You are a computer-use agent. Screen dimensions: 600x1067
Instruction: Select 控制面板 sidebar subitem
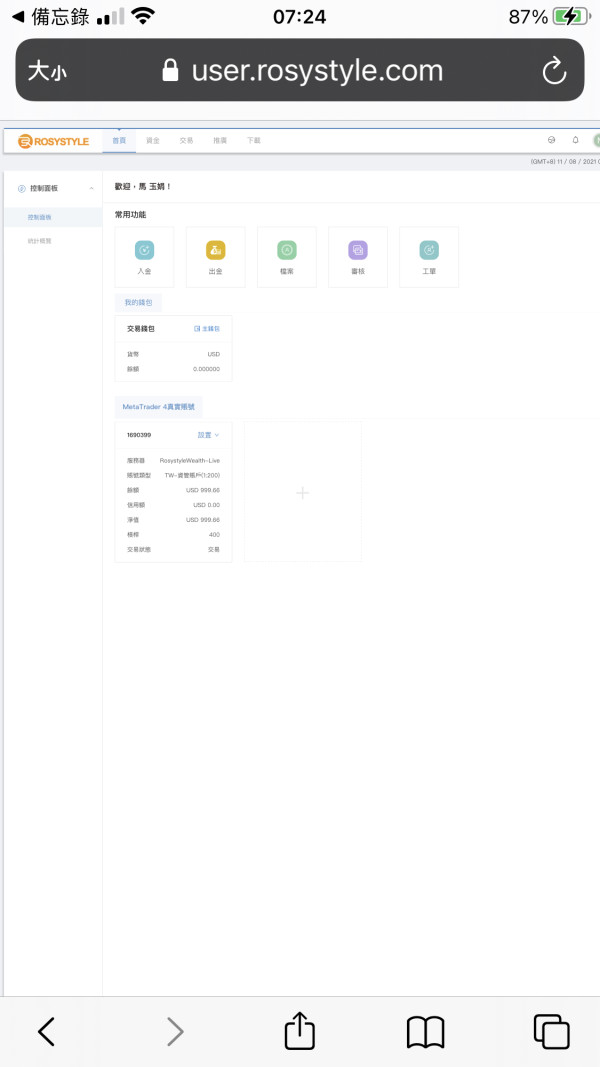(x=53, y=217)
